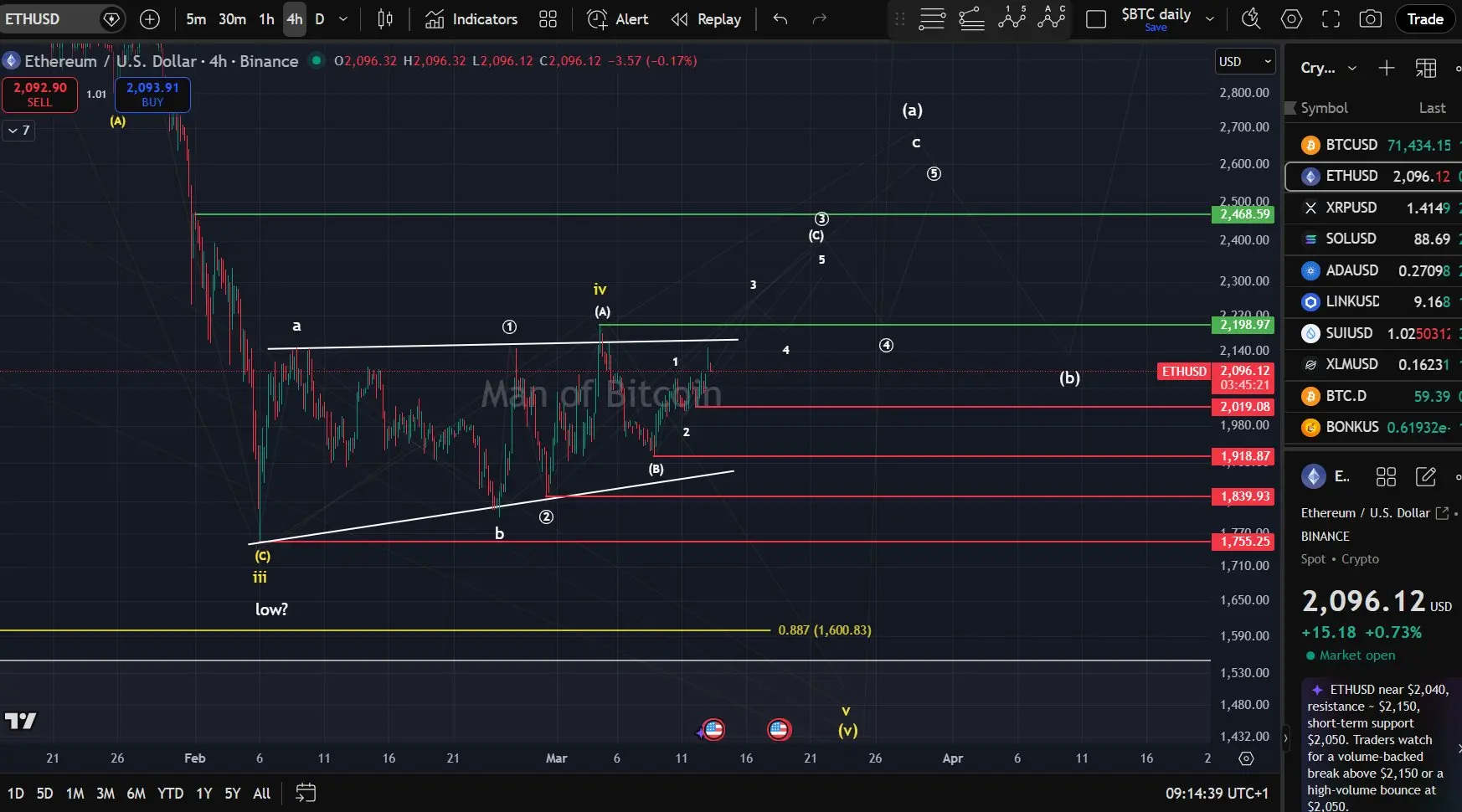
Task: Switch to the 30m timeframe
Action: pyautogui.click(x=232, y=19)
